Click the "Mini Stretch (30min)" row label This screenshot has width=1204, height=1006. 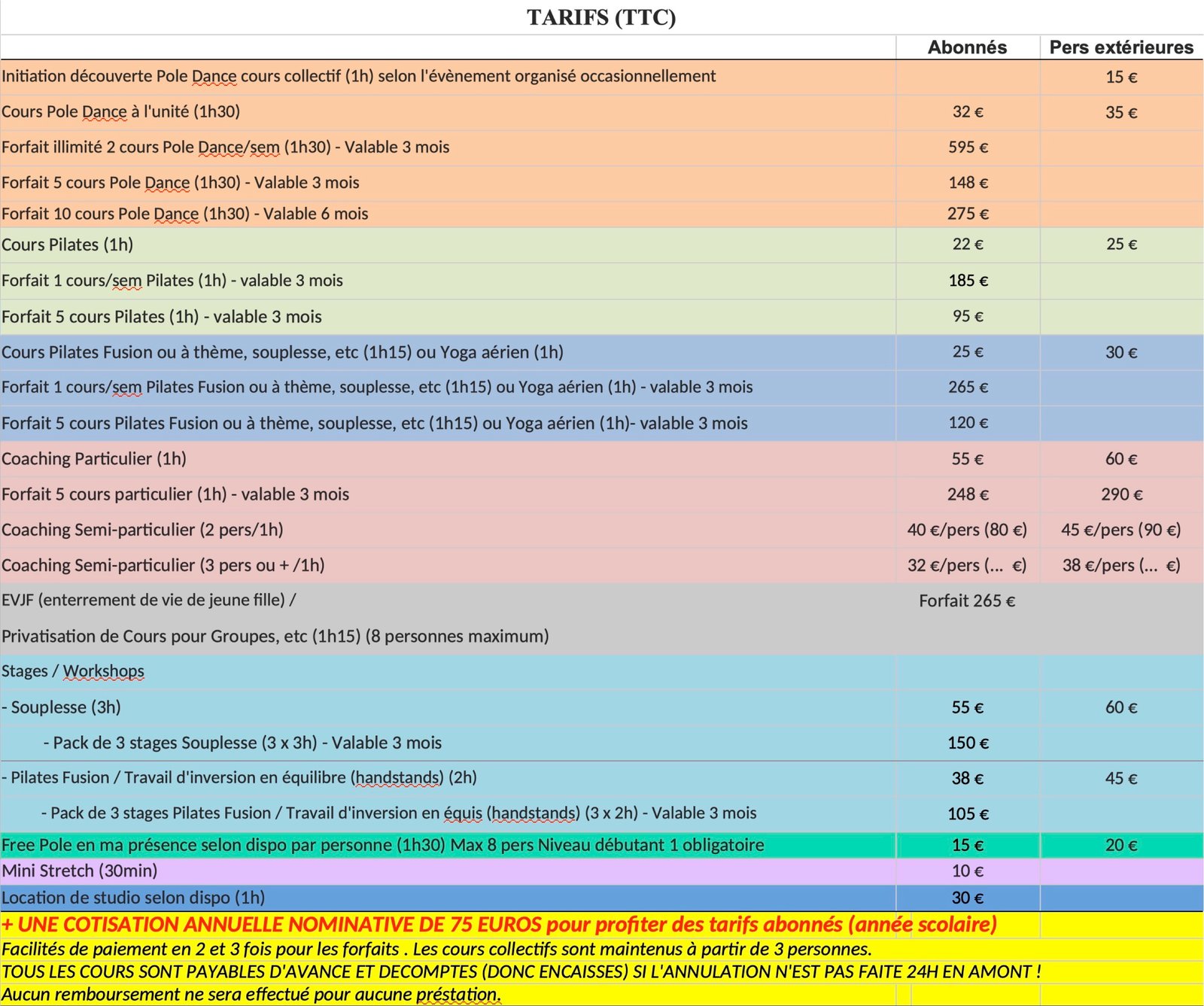pyautogui.click(x=80, y=871)
